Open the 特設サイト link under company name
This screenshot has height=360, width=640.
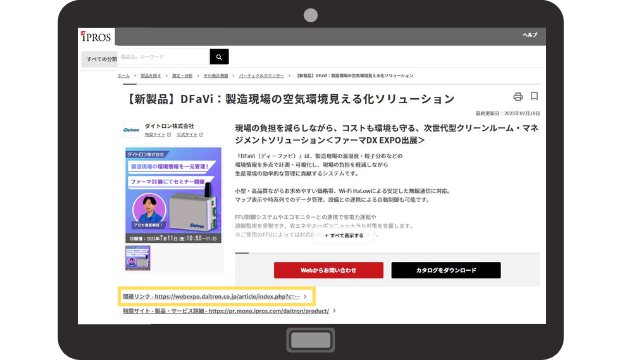pyautogui.click(x=158, y=135)
